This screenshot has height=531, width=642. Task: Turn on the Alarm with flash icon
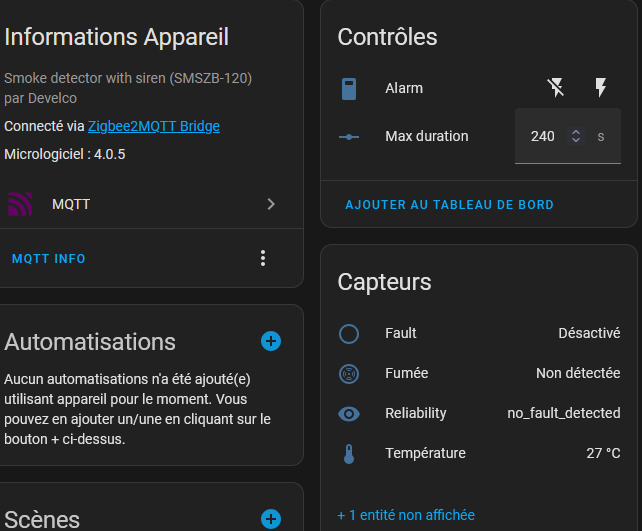(x=600, y=88)
